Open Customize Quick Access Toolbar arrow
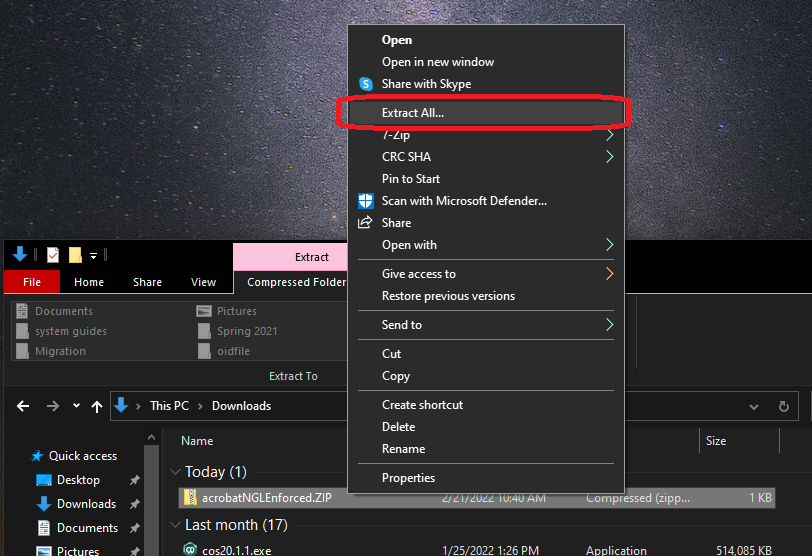Viewport: 812px width, 556px height. coord(93,255)
